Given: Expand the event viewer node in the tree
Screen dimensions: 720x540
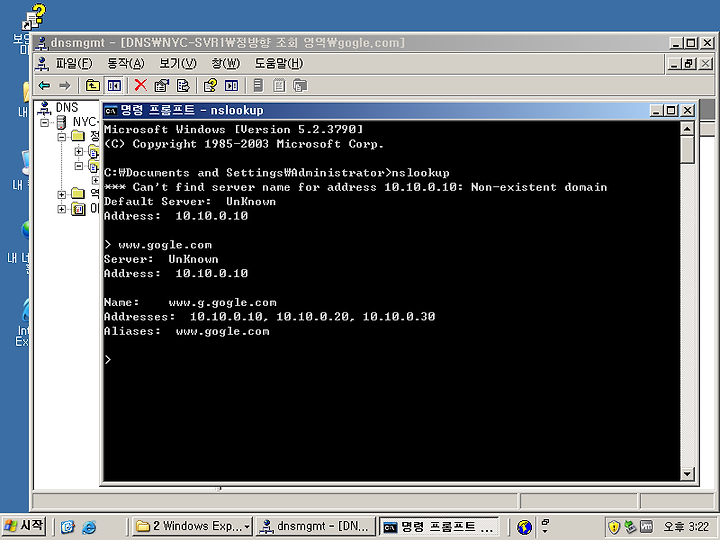Looking at the screenshot, I should pyautogui.click(x=61, y=209).
